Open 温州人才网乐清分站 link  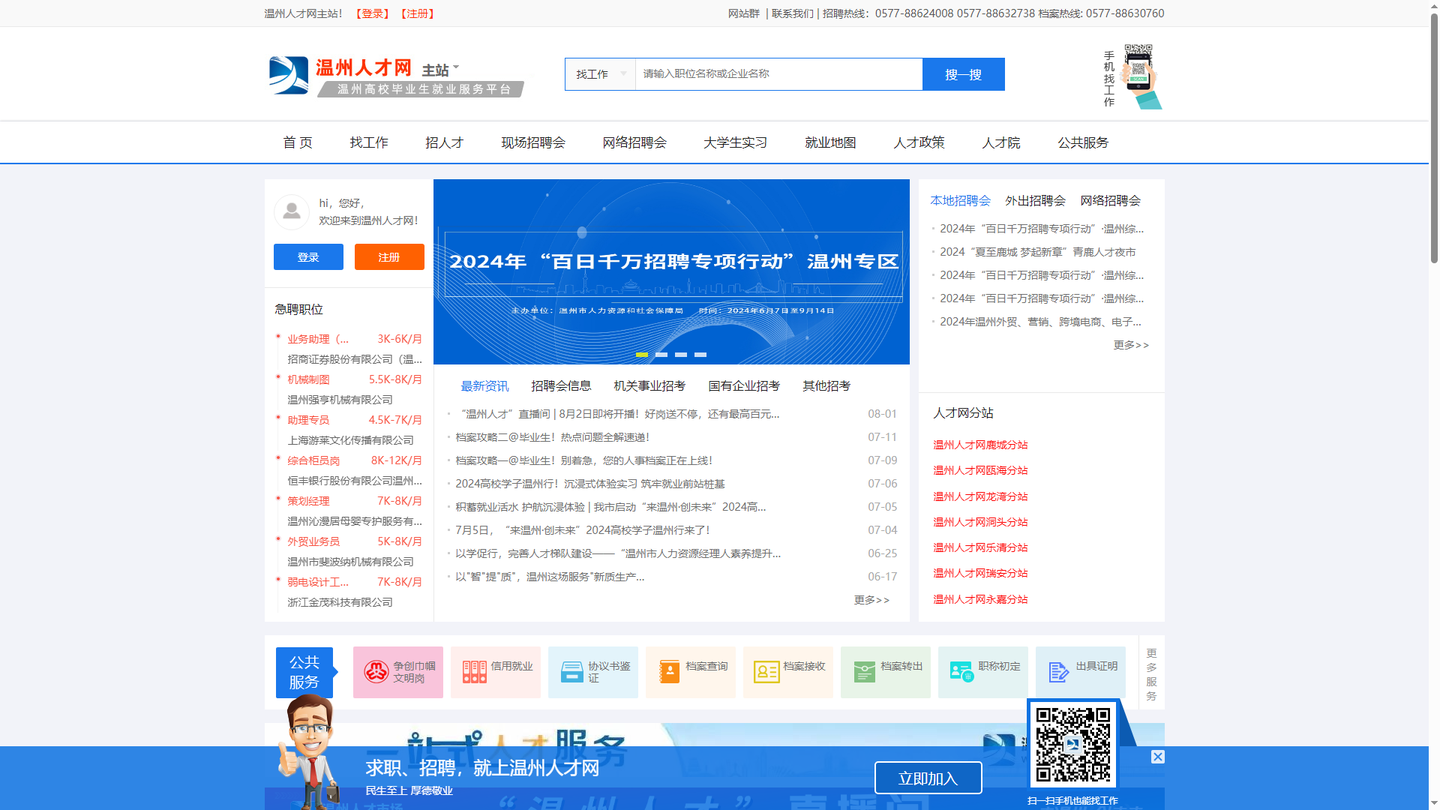pyautogui.click(x=980, y=548)
